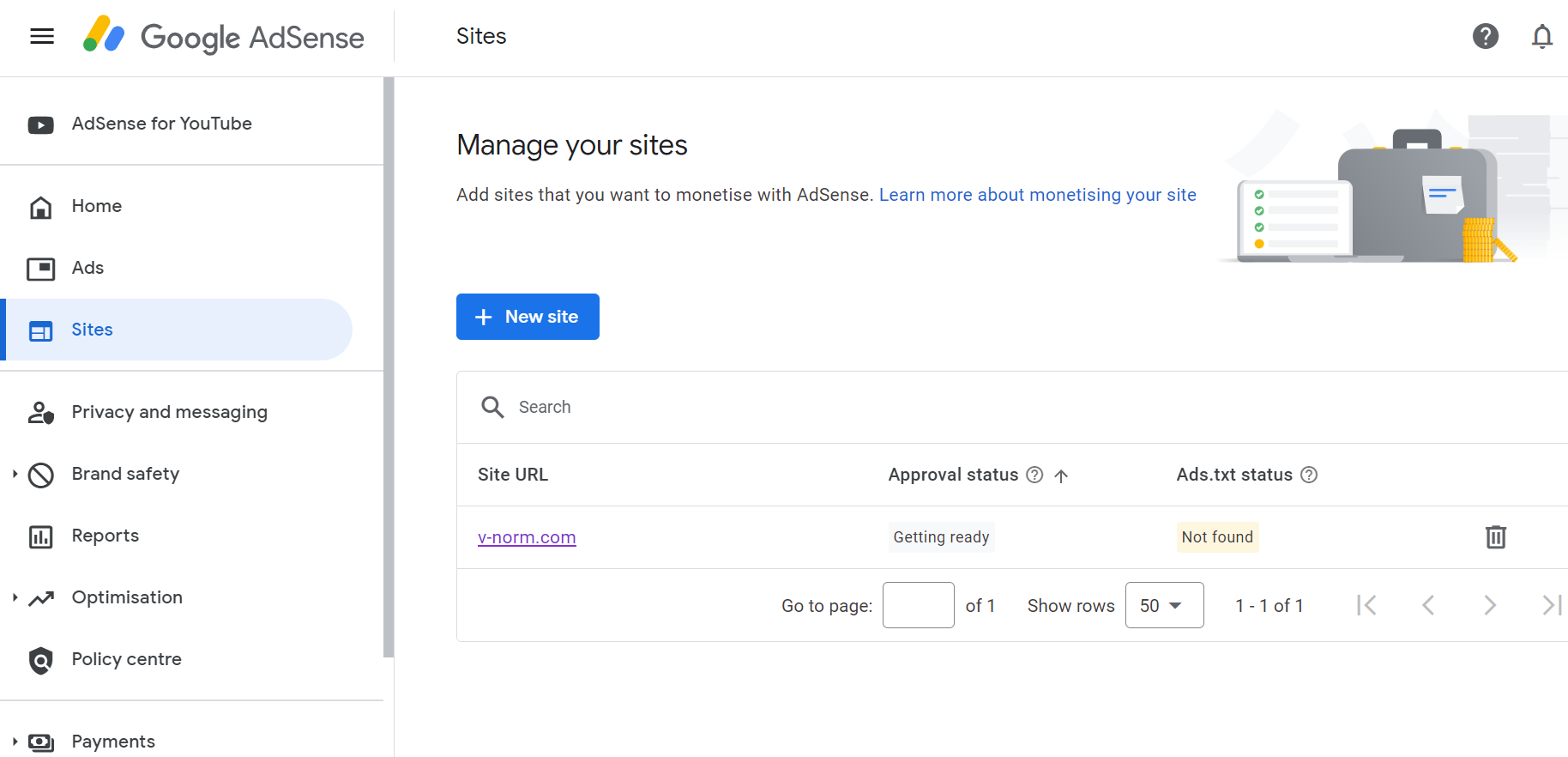
Task: Click the Getting ready status badge
Action: tap(941, 537)
